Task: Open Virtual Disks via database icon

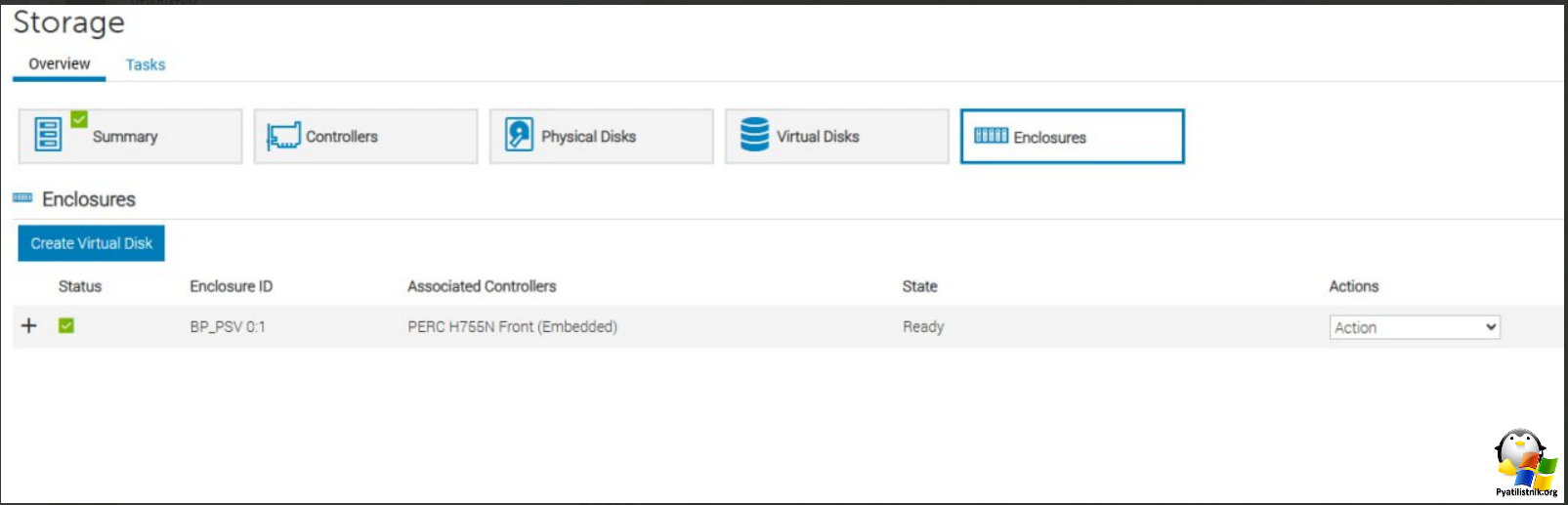Action: (754, 135)
